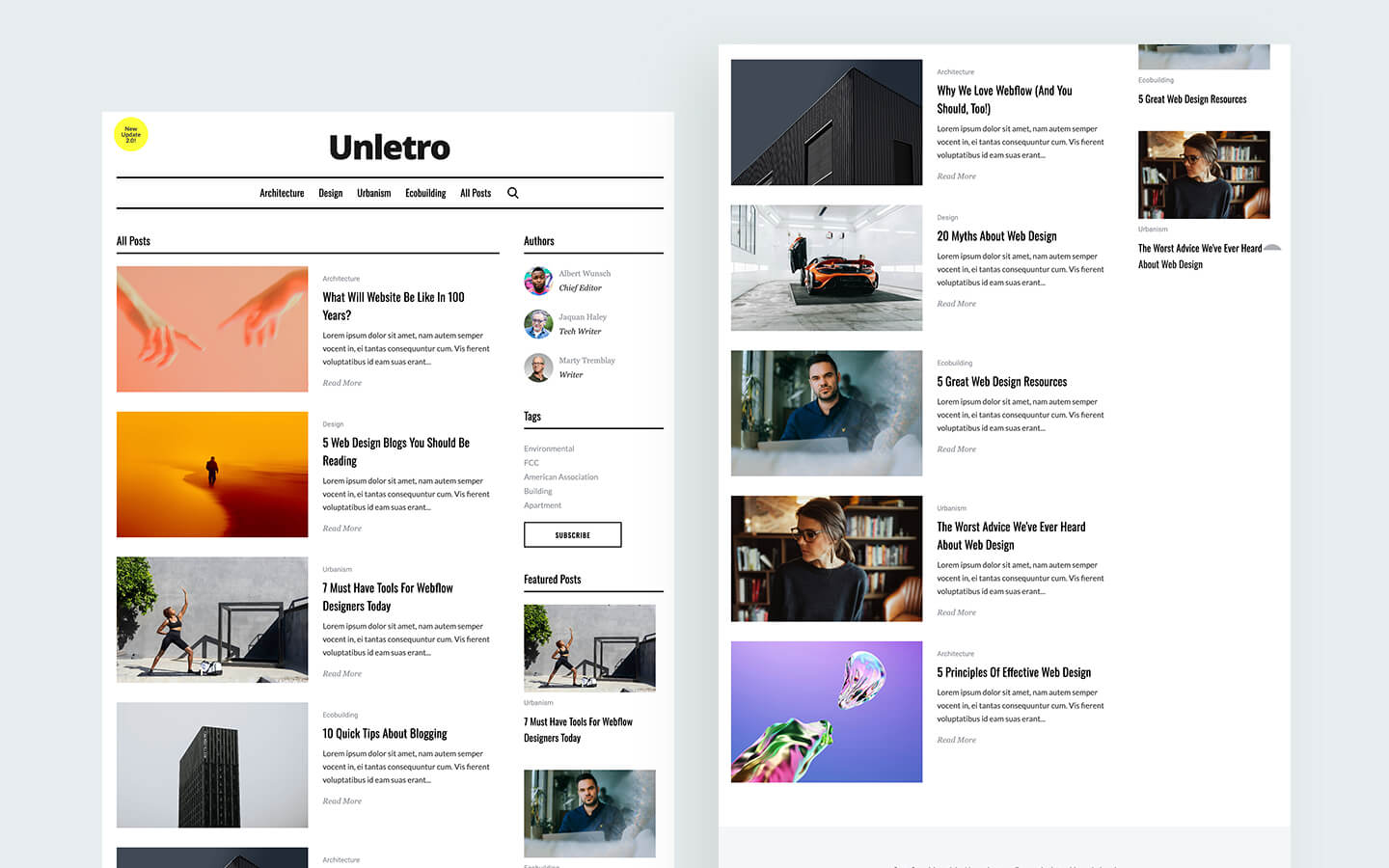Open the Environmental tag
Screen dimensions: 1389x868
click(548, 448)
